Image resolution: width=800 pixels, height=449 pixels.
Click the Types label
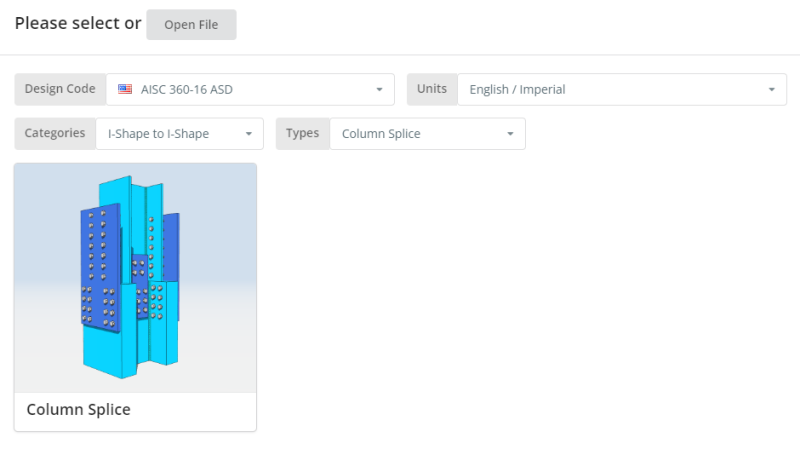303,133
